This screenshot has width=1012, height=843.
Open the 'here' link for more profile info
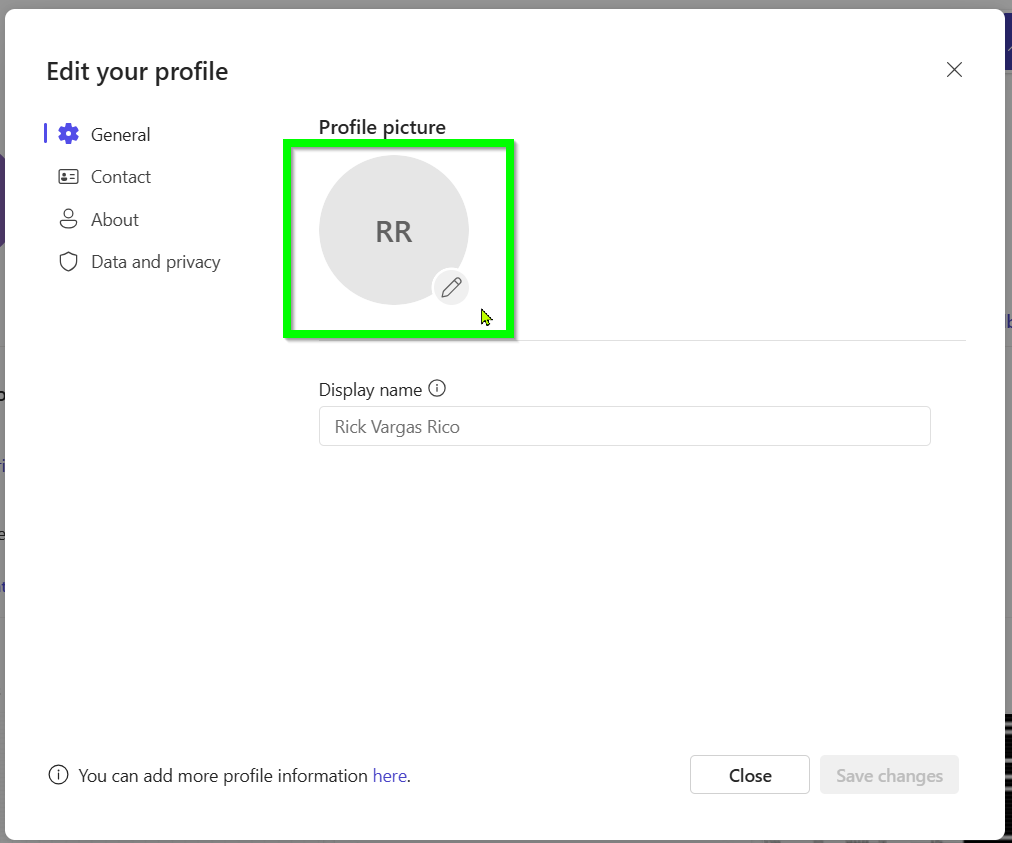click(x=389, y=775)
